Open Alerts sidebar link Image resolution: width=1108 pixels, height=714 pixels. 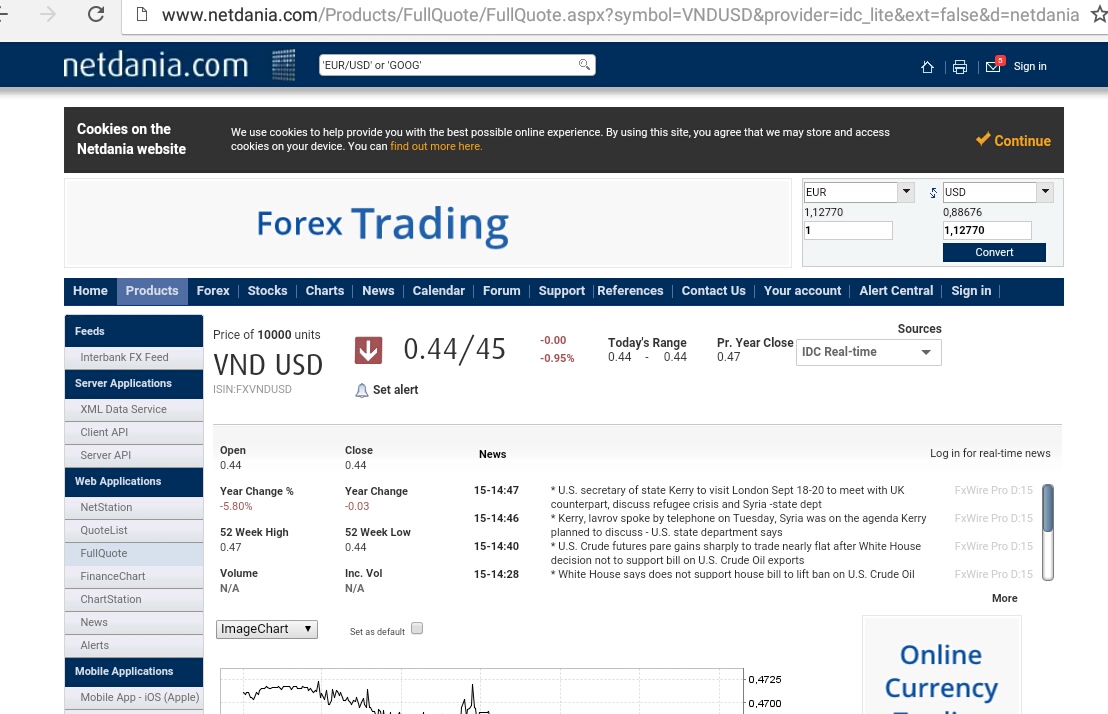tap(134, 645)
